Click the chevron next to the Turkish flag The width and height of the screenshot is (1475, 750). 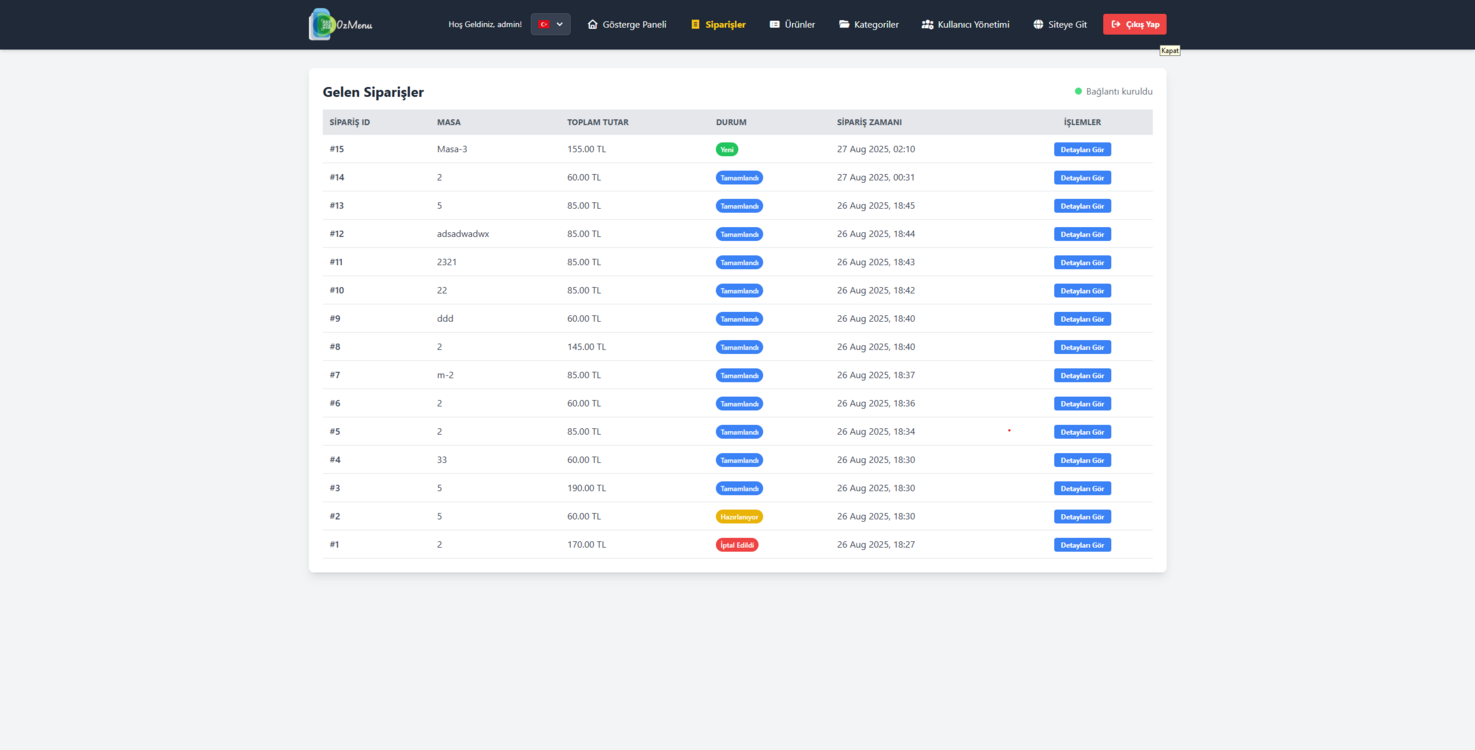[560, 24]
